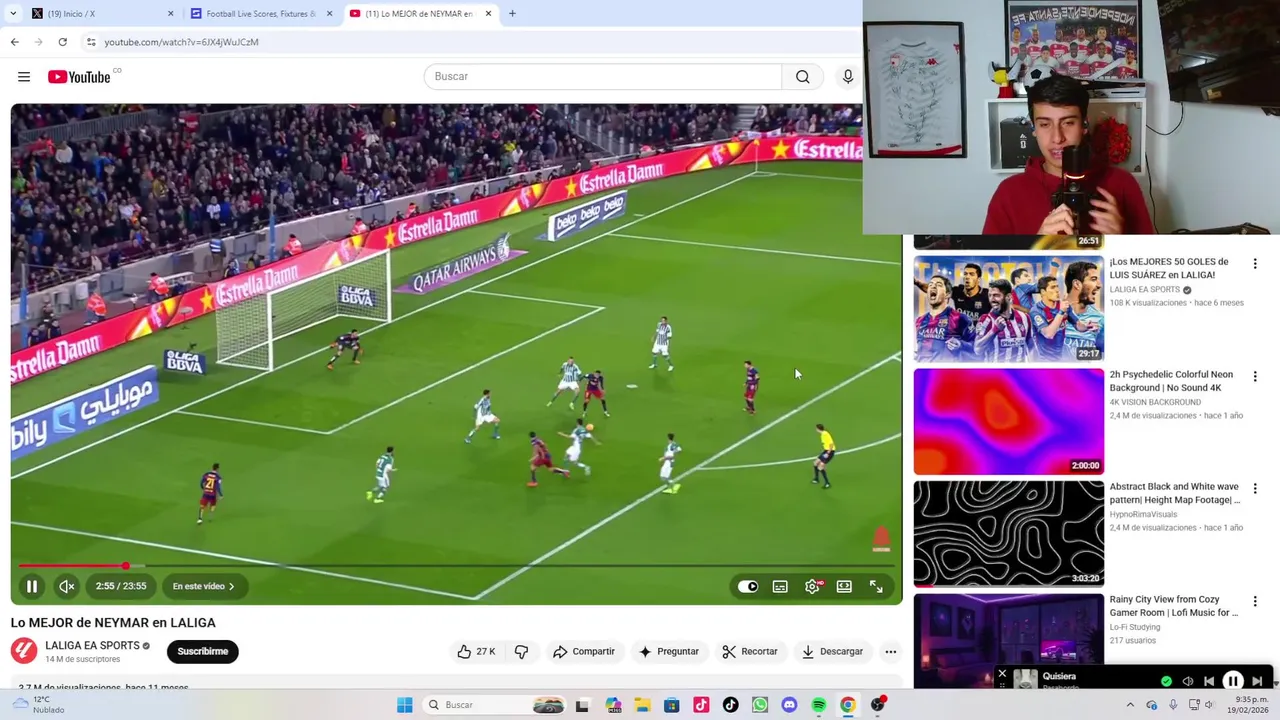Switch to theater mode view
1280x720 pixels.
coord(844,587)
